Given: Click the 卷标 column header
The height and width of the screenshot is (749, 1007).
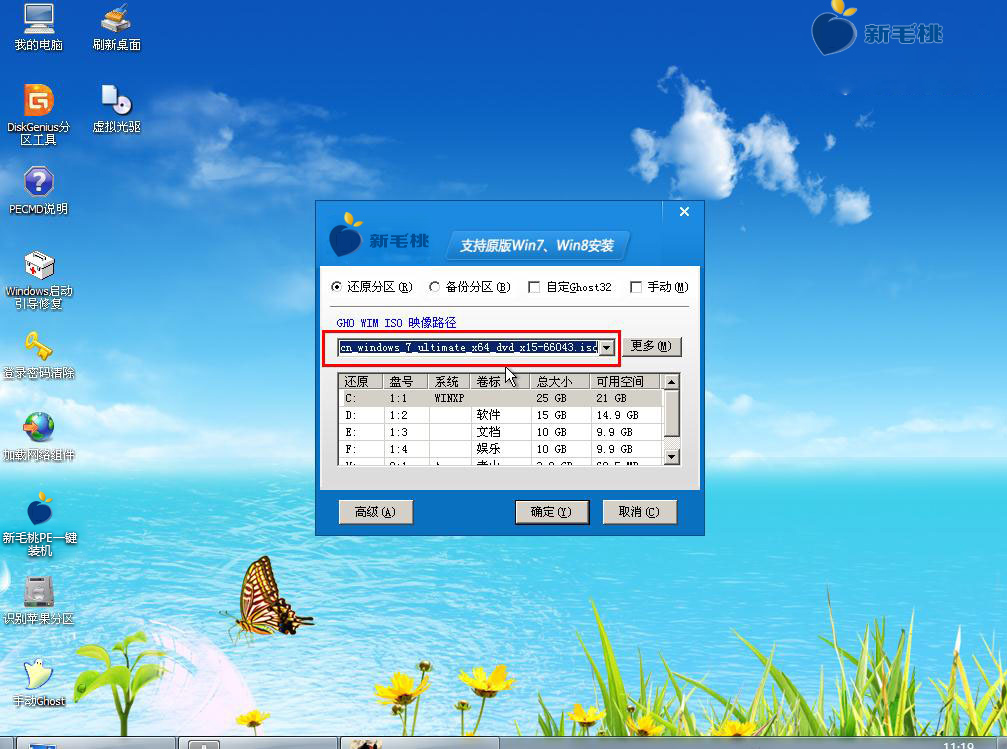Looking at the screenshot, I should [500, 382].
